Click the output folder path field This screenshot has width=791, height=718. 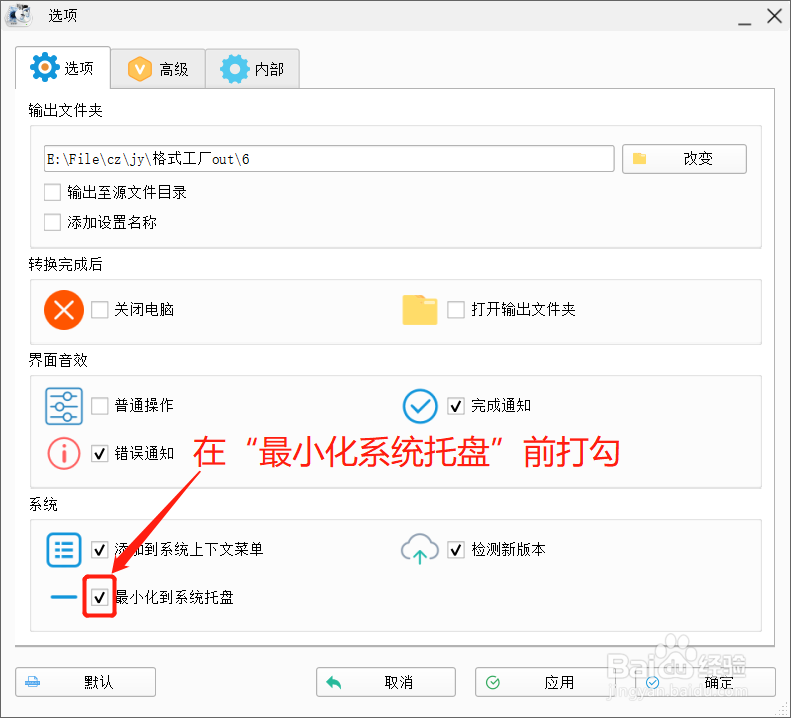[x=329, y=159]
